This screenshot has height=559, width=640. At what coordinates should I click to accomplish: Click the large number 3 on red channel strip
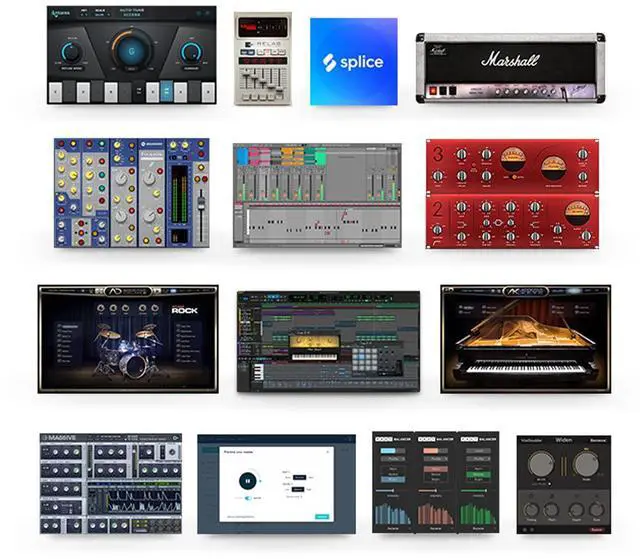437,153
